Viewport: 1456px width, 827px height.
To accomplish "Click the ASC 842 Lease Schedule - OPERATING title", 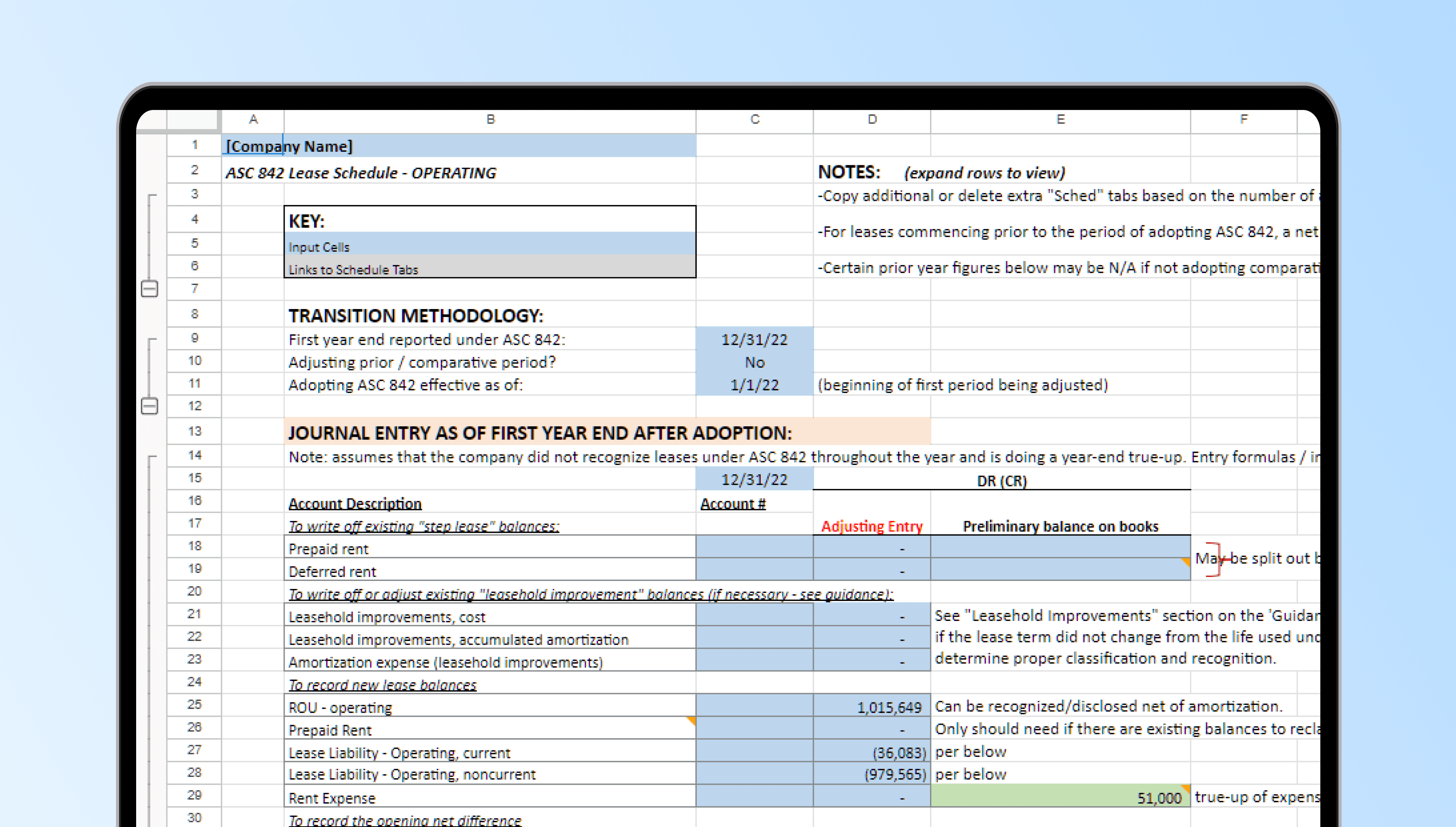I will tap(361, 173).
